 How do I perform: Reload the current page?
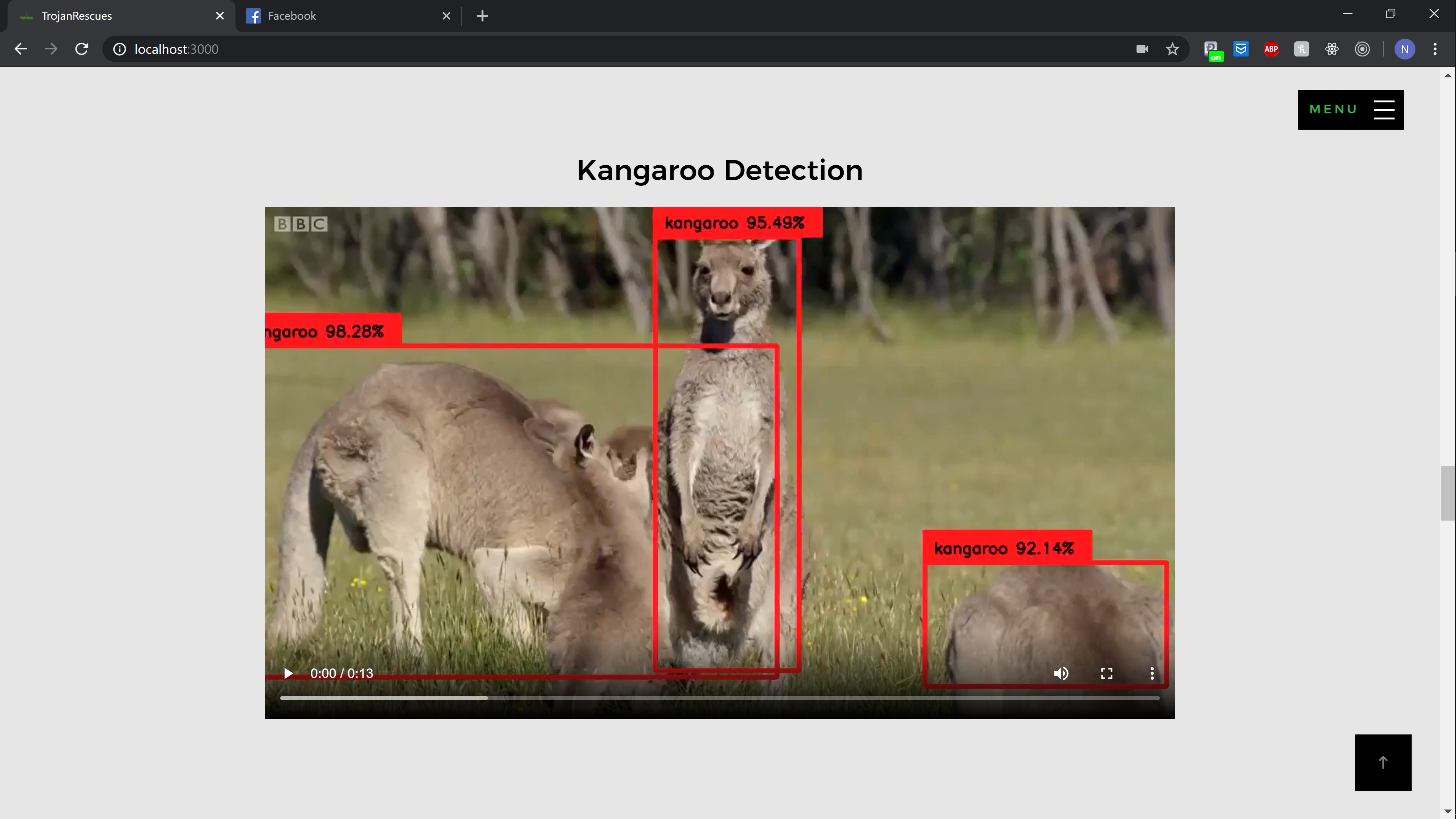82,49
